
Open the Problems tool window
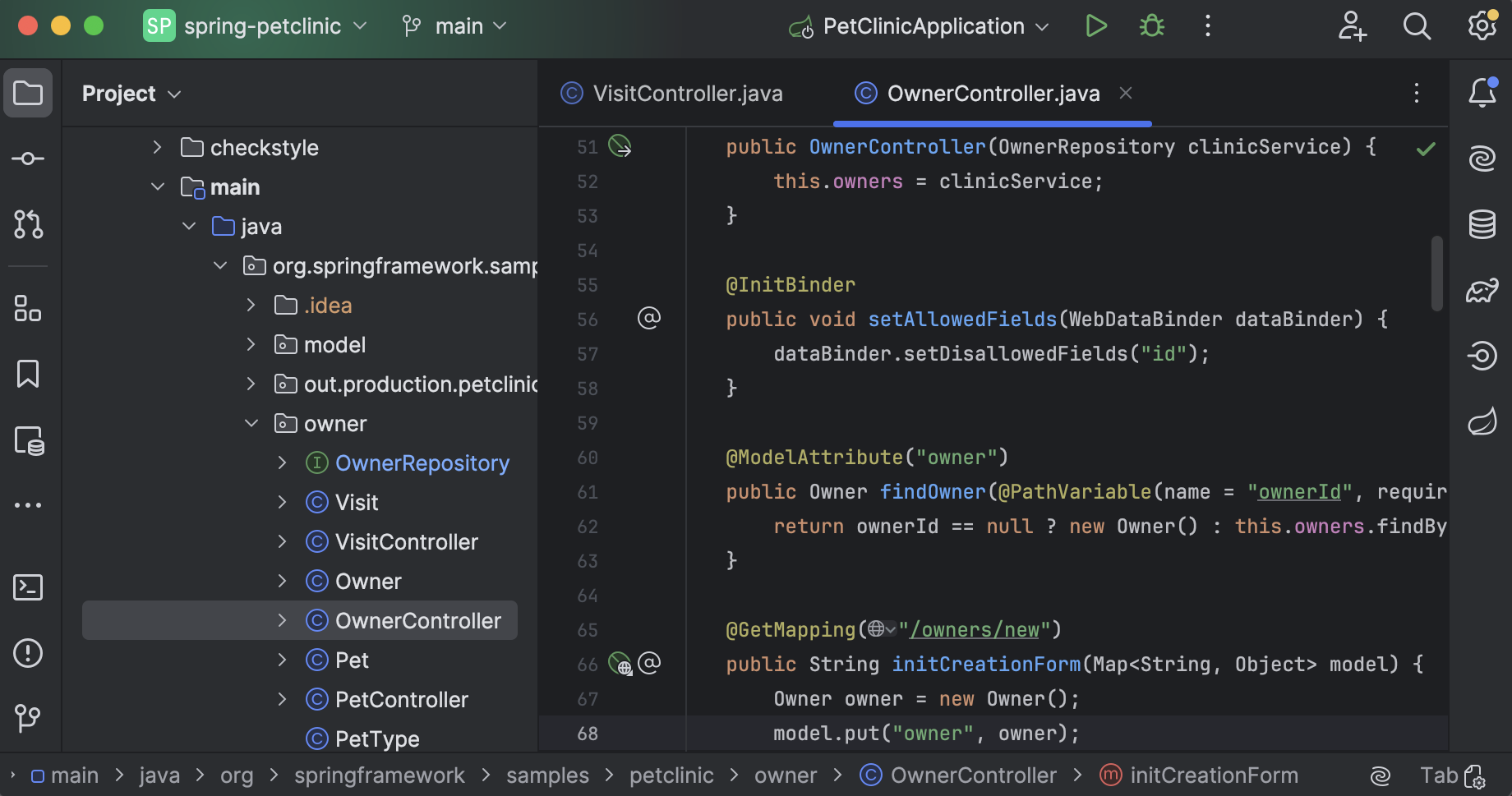27,652
